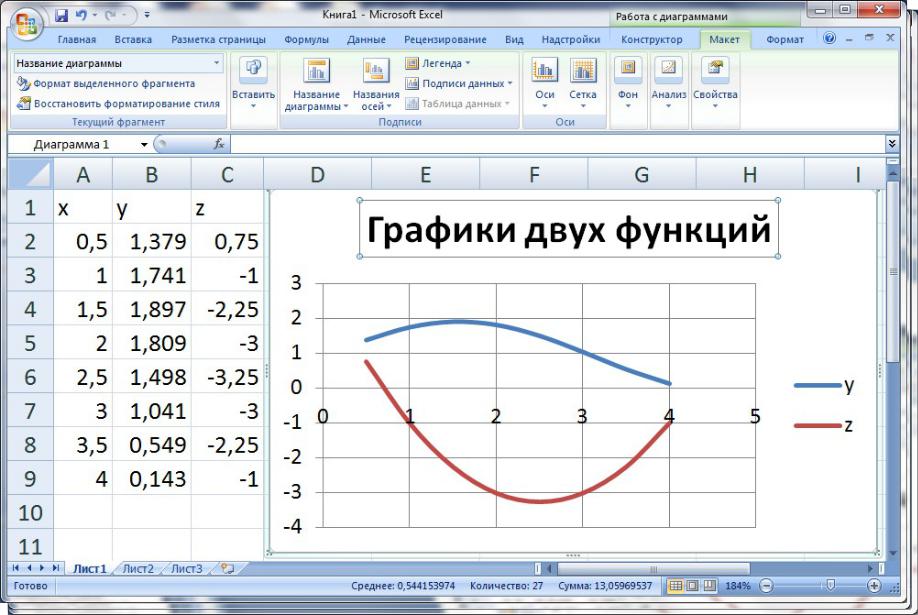The height and width of the screenshot is (615, 918).
Task: Select the z legend entry
Action: click(824, 425)
